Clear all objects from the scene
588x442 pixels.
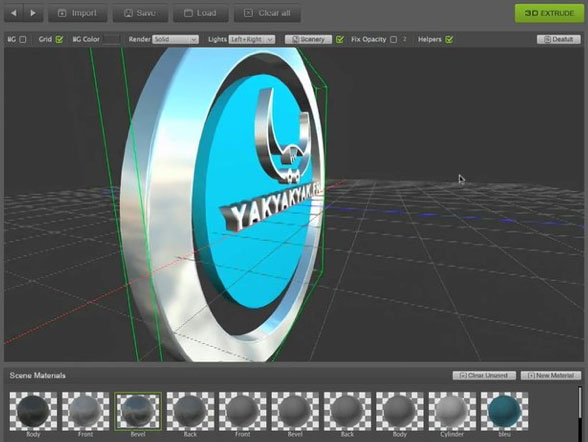click(x=267, y=13)
